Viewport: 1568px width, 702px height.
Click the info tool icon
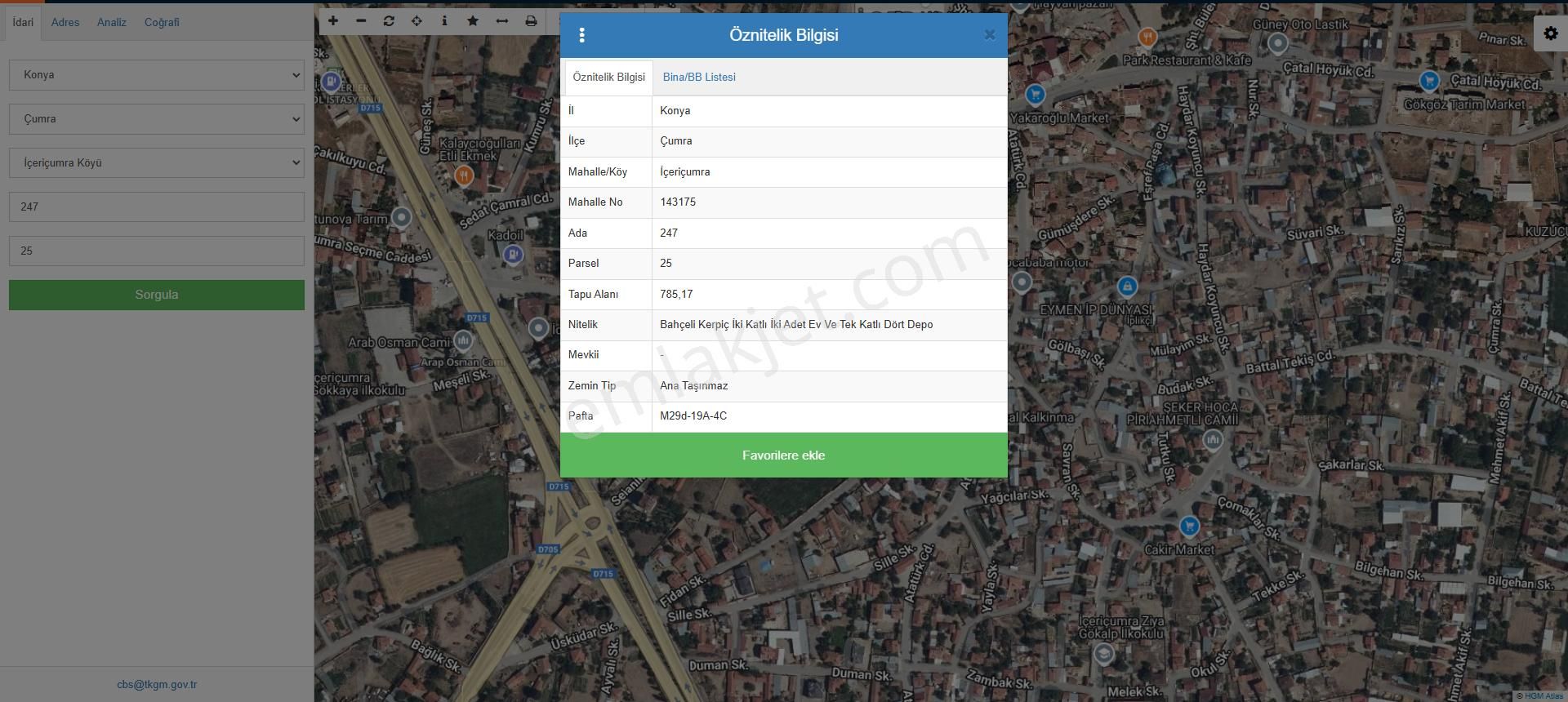point(444,21)
